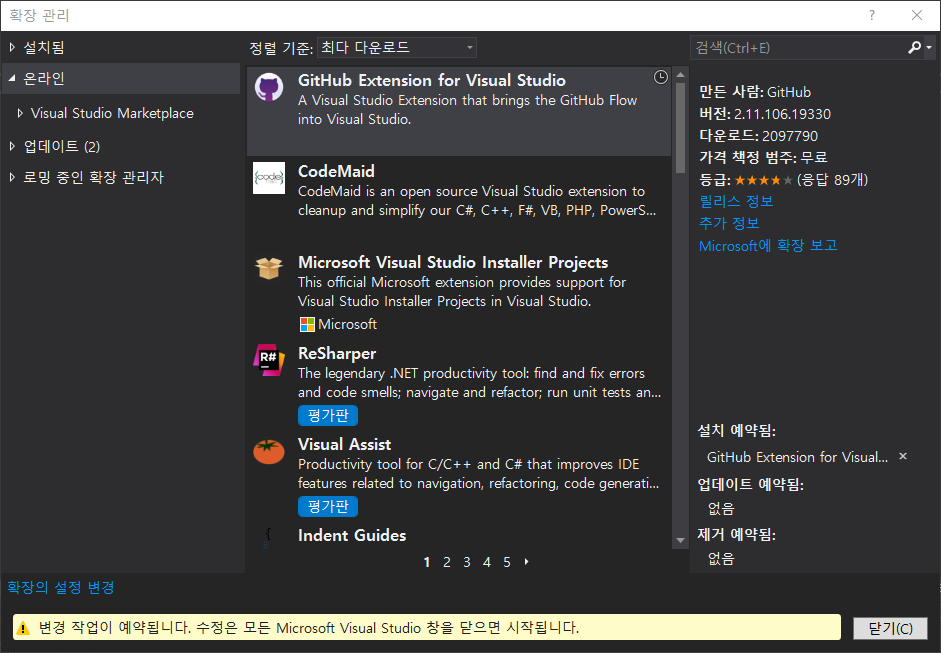Click the 닫기(C) button
The height and width of the screenshot is (653, 941).
[x=890, y=628]
